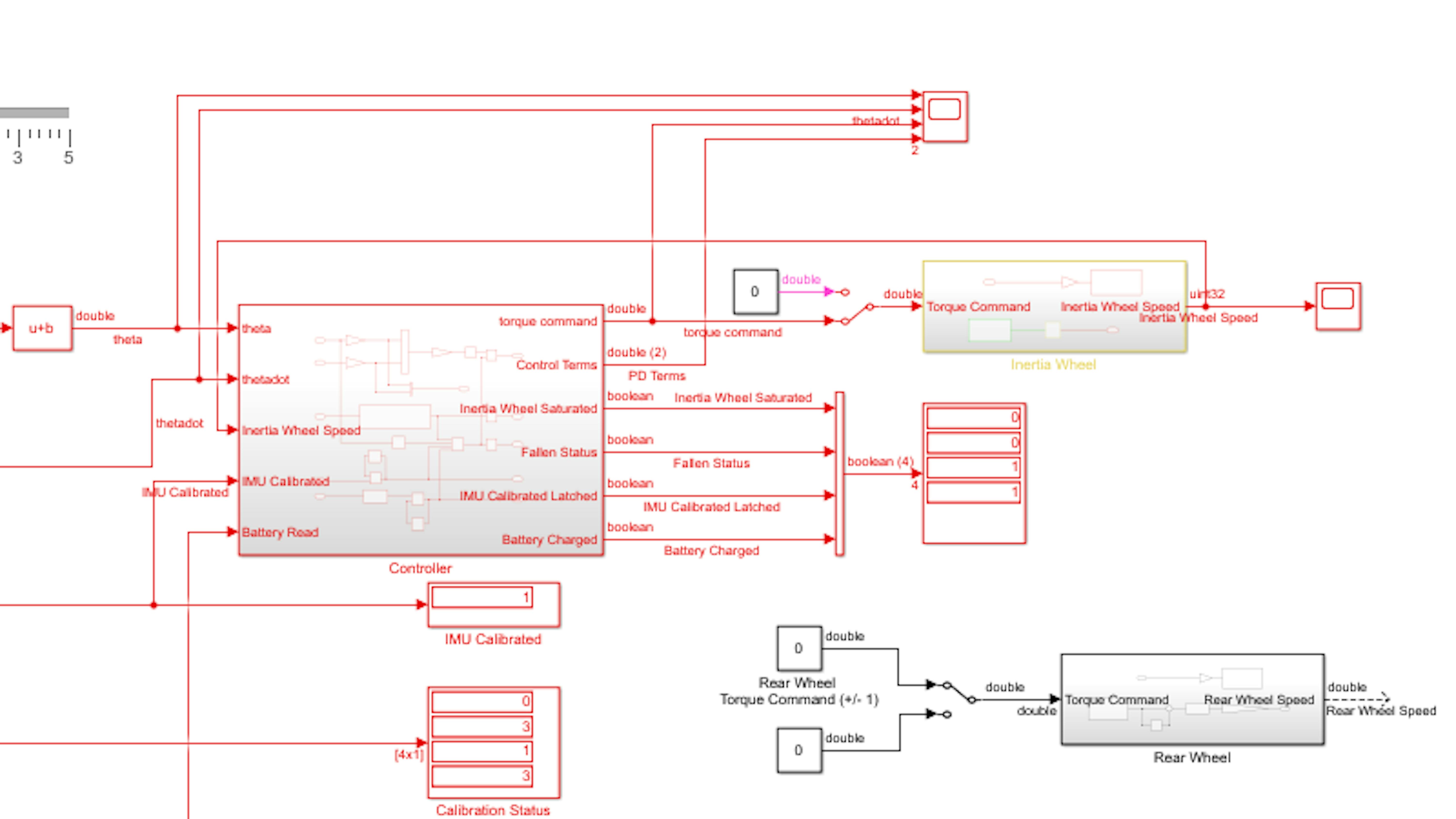Select the 'IMU Calibrated Latched' signal label
The image size is (1456, 819).
point(711,507)
